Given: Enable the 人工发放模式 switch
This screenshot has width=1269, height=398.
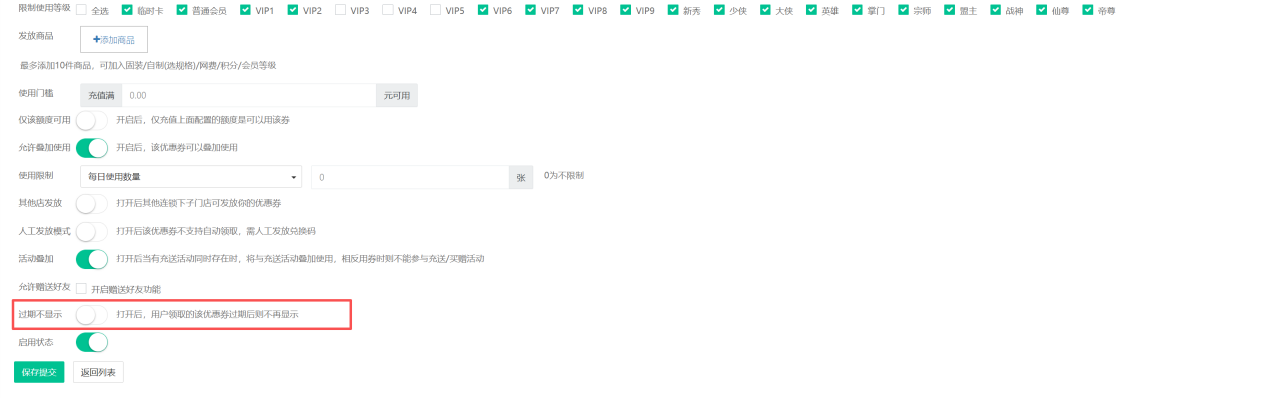Looking at the screenshot, I should point(92,231).
